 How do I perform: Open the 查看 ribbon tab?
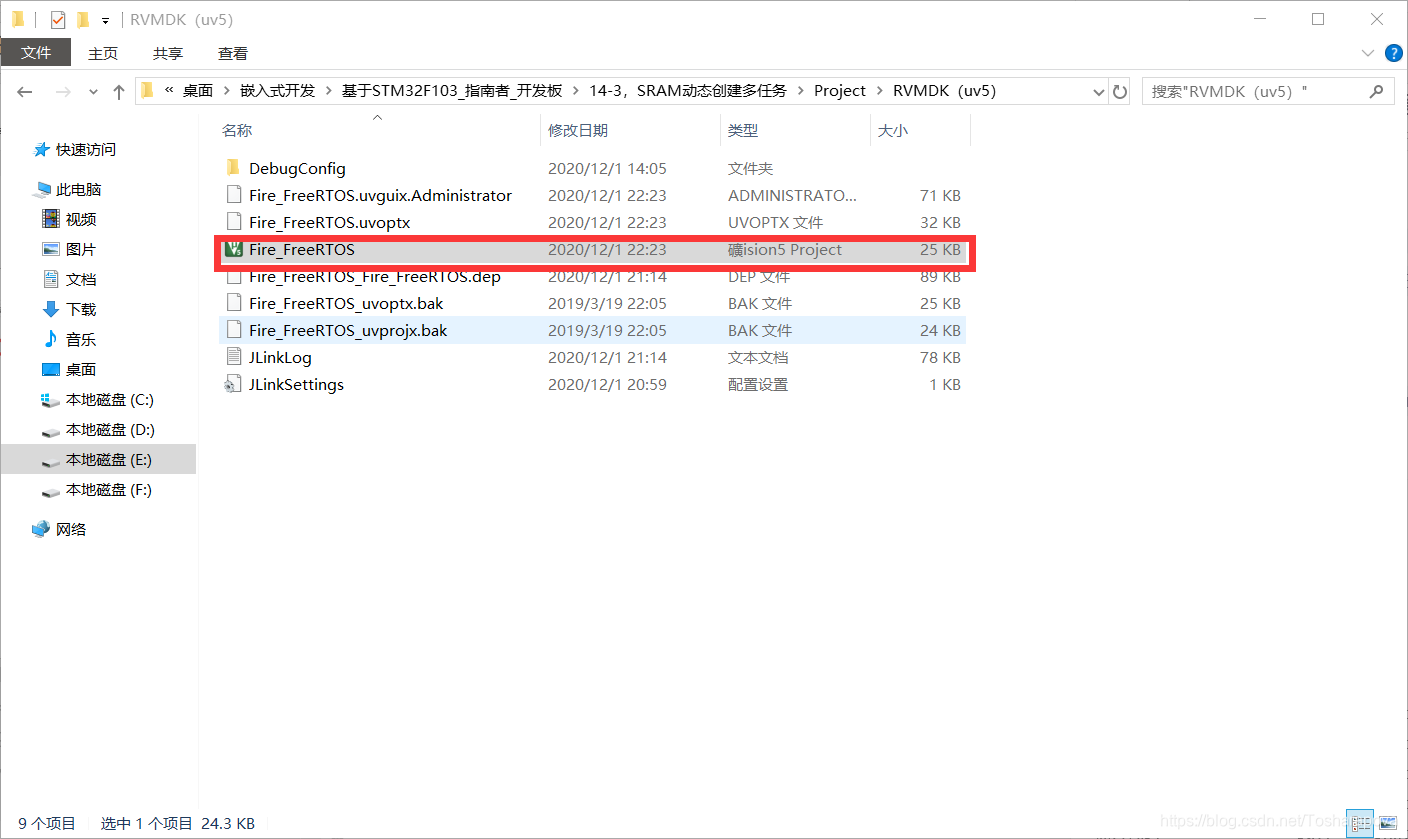pos(233,53)
